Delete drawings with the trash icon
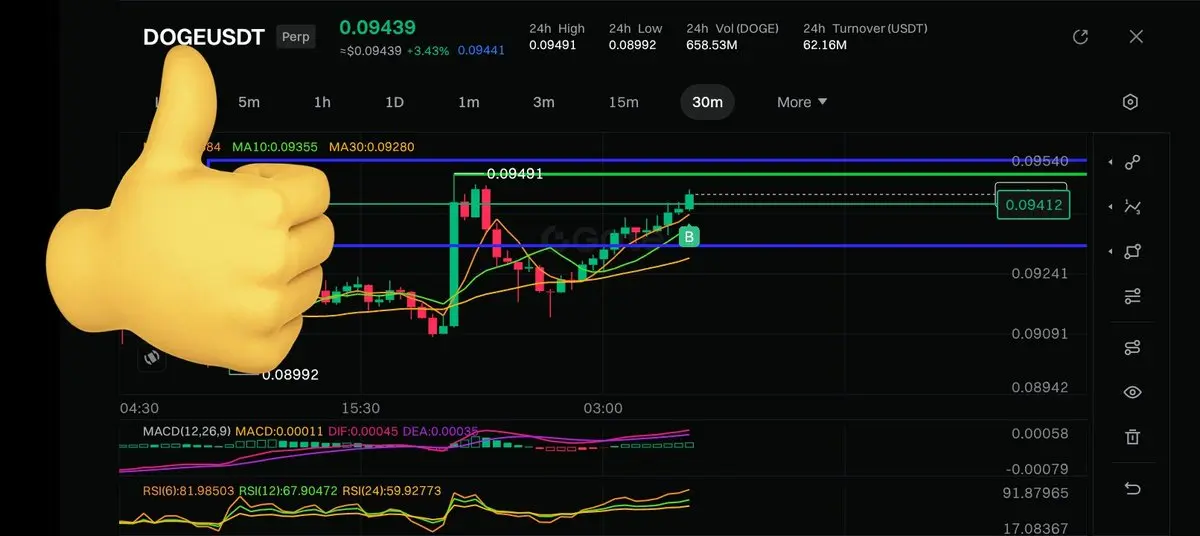The image size is (1200, 536). click(1132, 437)
